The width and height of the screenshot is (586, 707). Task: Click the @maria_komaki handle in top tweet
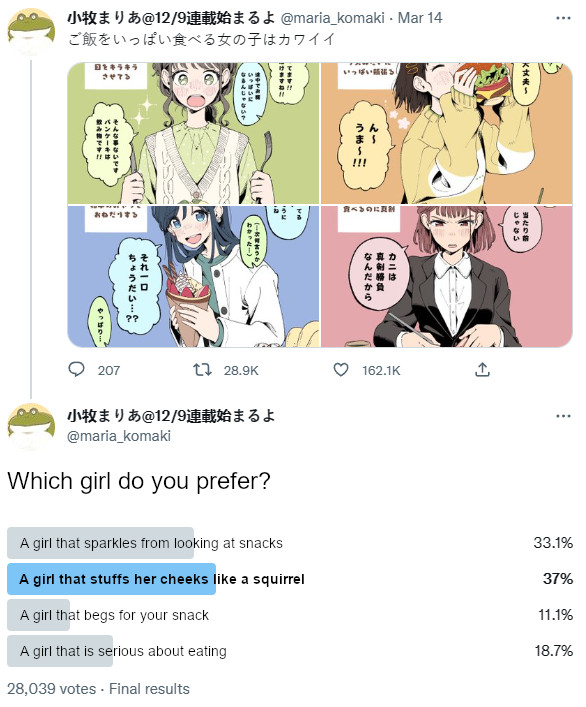click(x=333, y=18)
